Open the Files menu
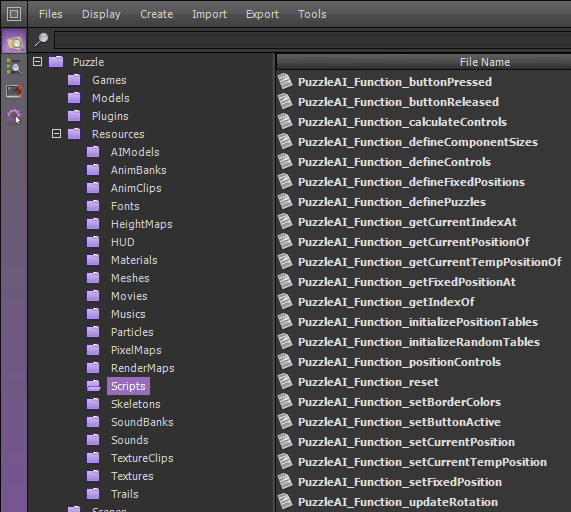Screen dimensions: 571x512 click(x=51, y=14)
